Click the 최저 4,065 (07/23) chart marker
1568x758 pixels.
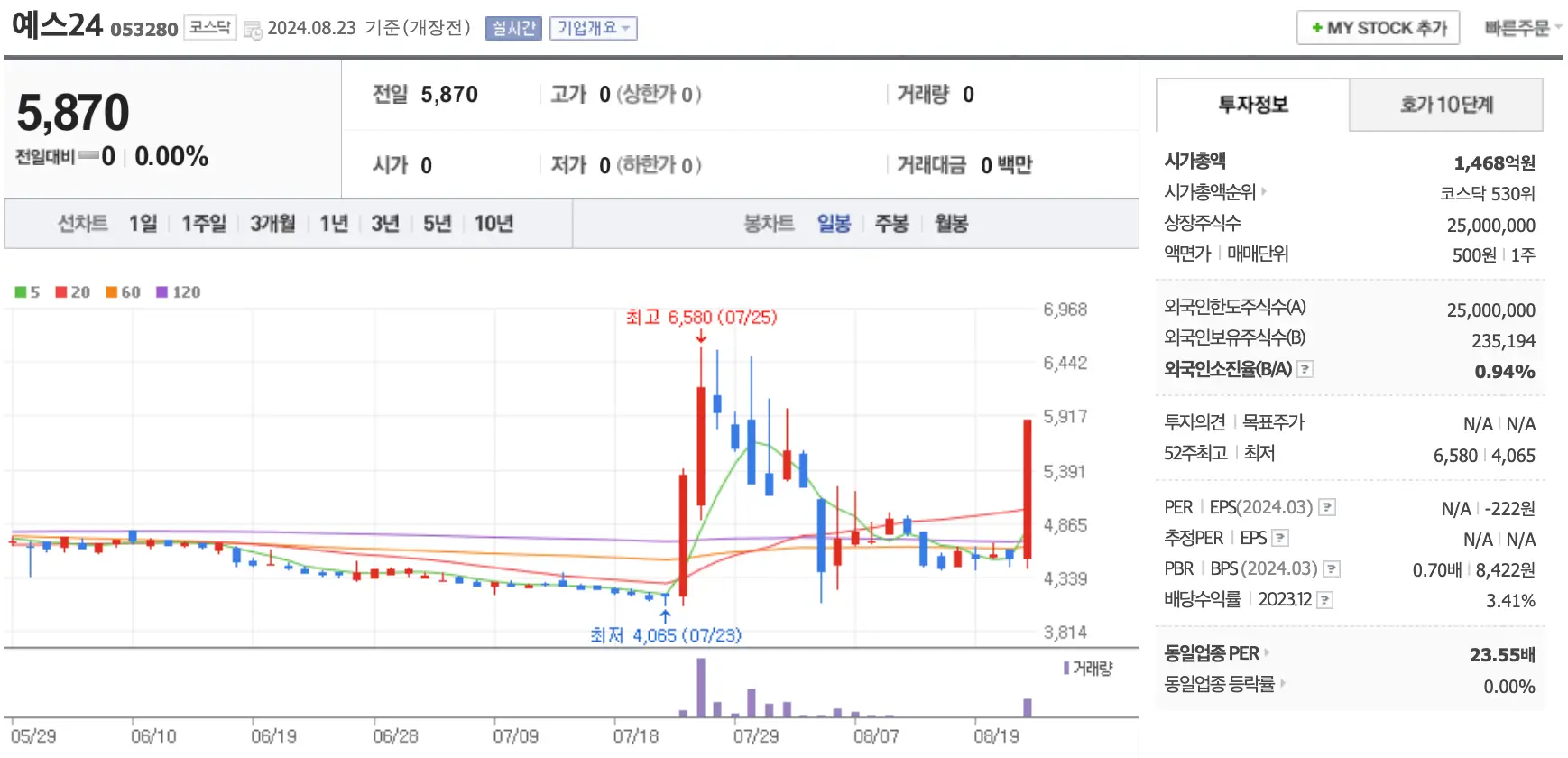(x=666, y=635)
